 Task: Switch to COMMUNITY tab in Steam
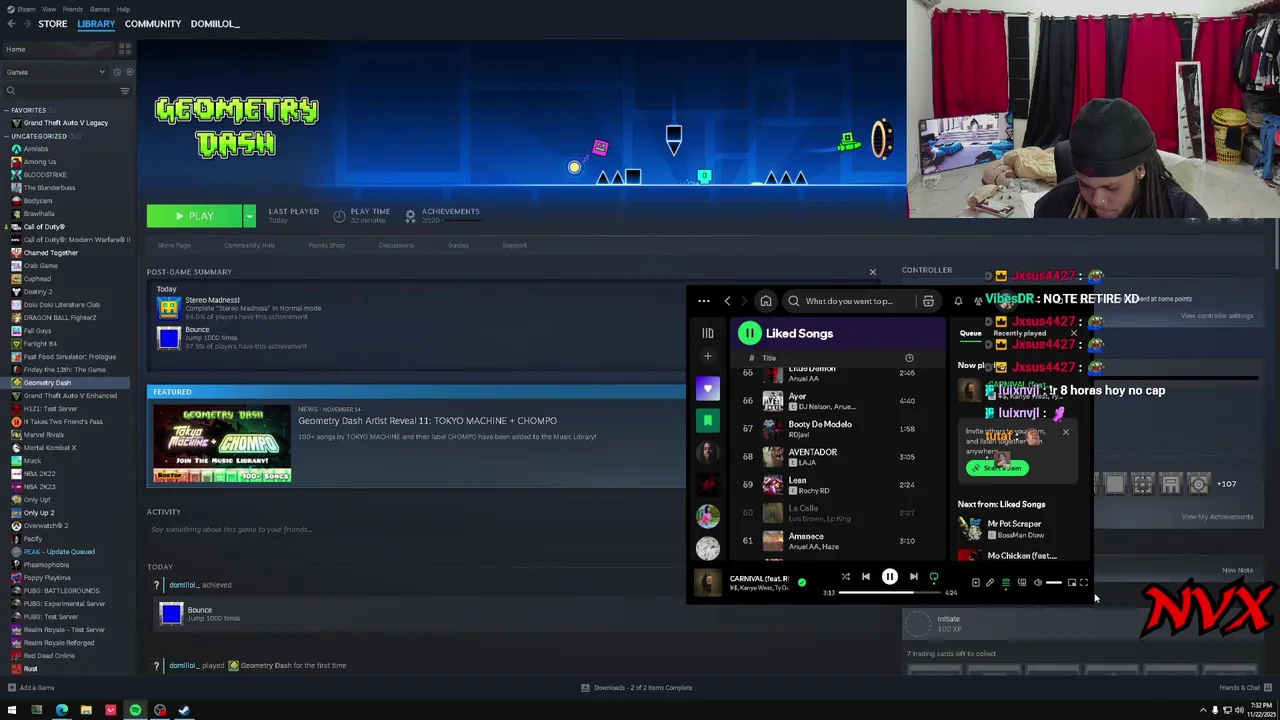(153, 23)
